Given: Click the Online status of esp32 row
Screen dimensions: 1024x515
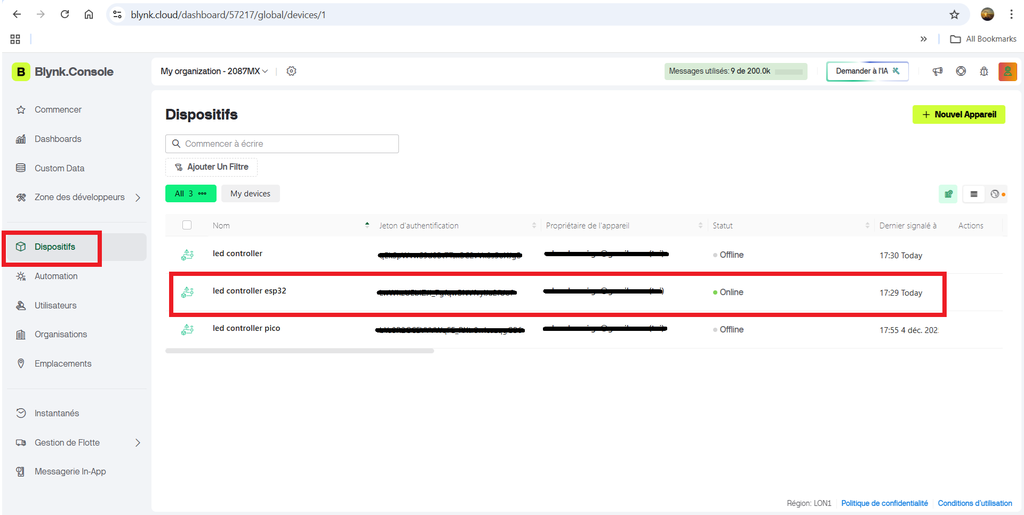Looking at the screenshot, I should [728, 292].
